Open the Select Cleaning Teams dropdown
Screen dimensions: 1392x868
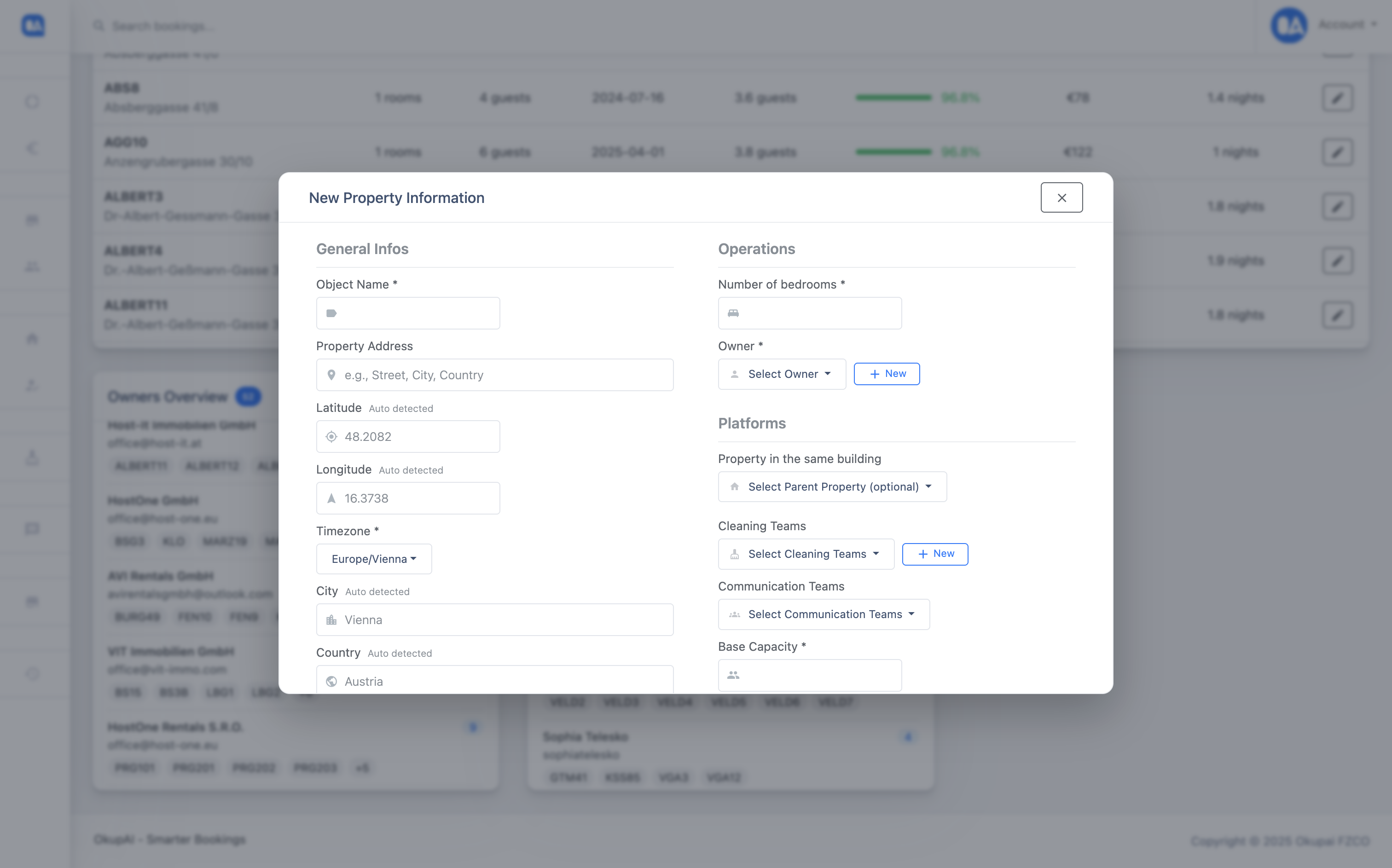click(x=806, y=554)
